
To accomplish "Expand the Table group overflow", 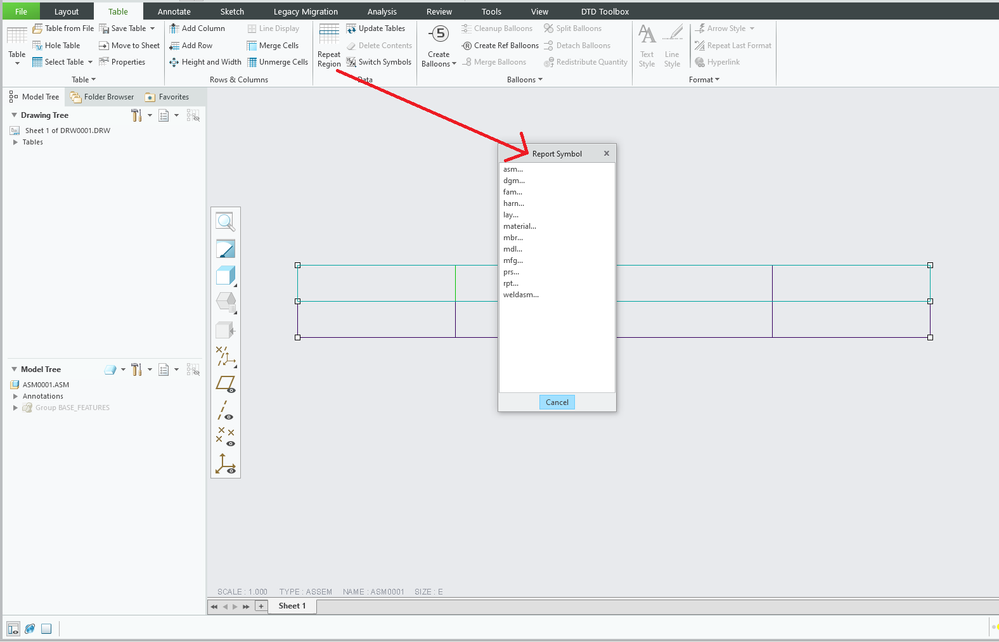I will tap(83, 80).
